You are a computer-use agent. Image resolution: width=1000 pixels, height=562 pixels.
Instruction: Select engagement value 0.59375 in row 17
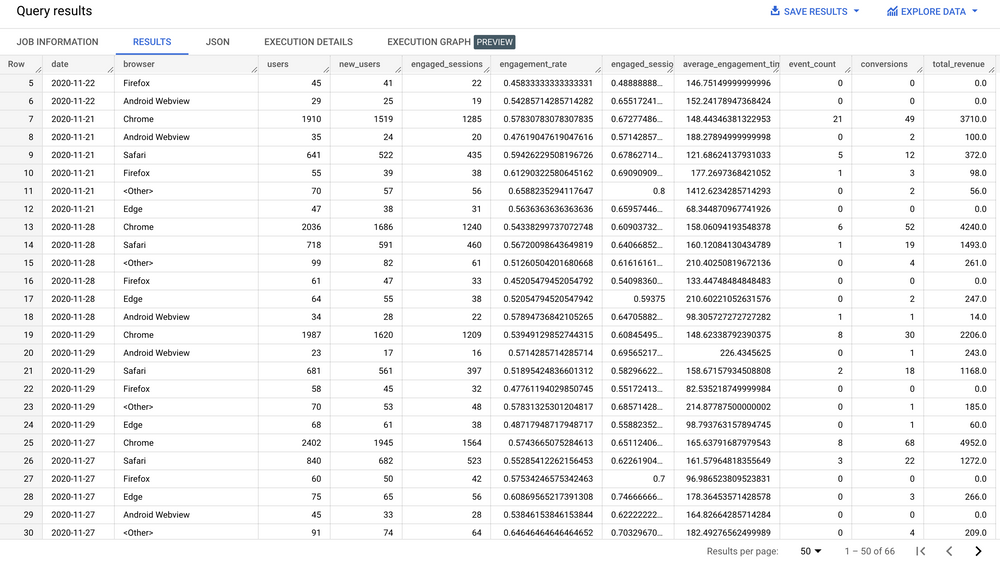(649, 299)
